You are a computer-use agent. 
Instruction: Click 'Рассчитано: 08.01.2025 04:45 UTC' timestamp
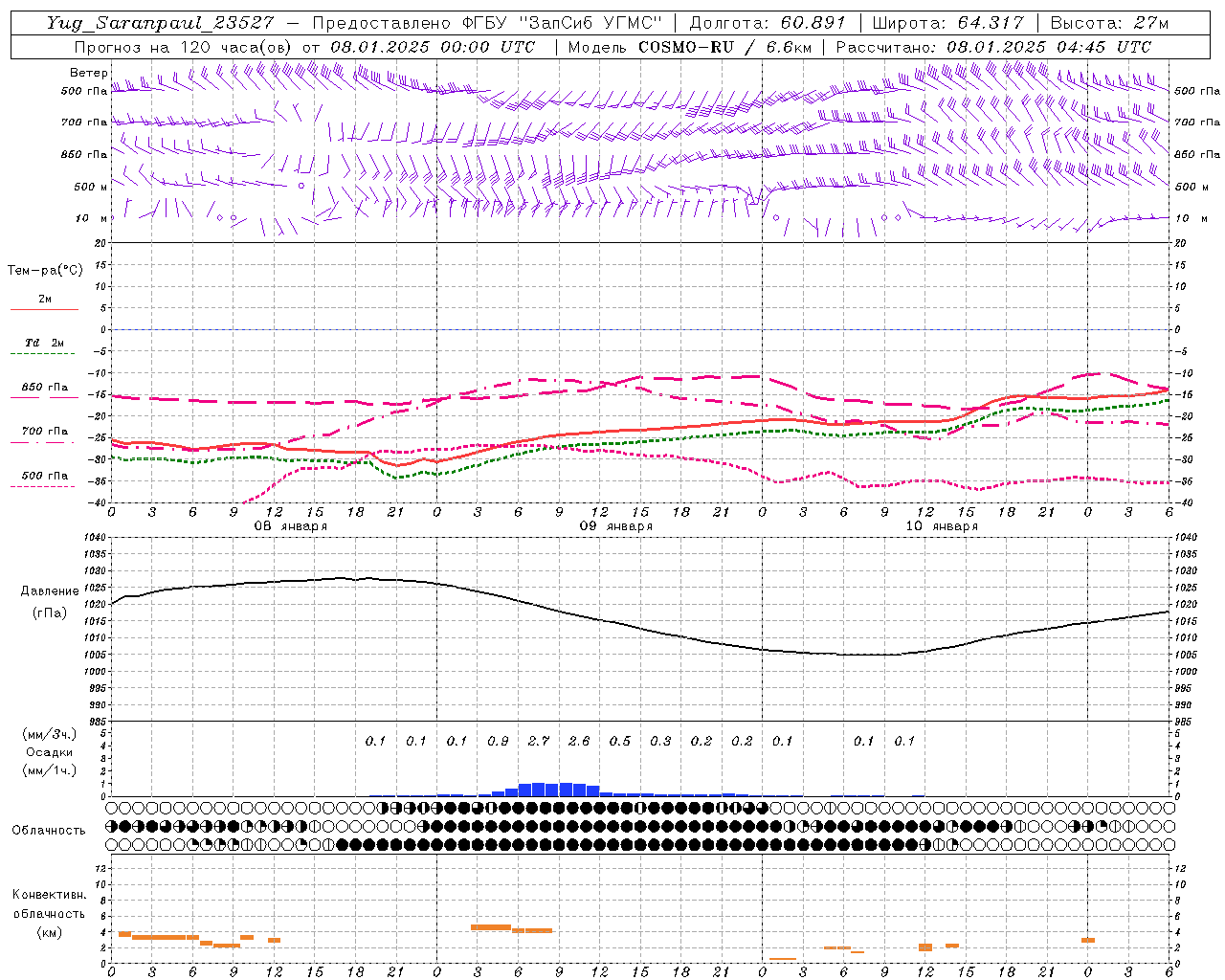[994, 47]
